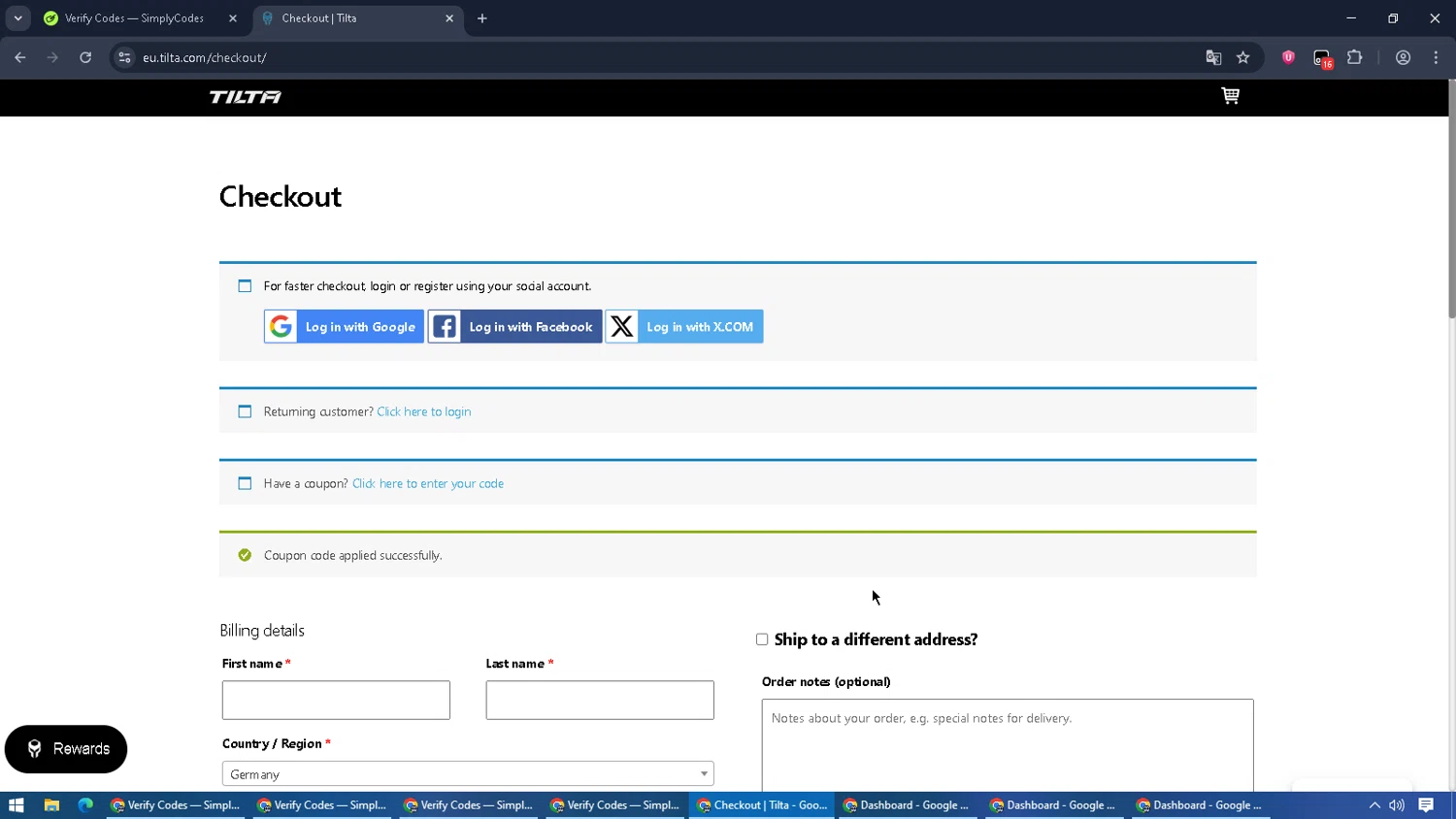
Task: Close the Checkout Tilta tab
Action: click(x=449, y=18)
